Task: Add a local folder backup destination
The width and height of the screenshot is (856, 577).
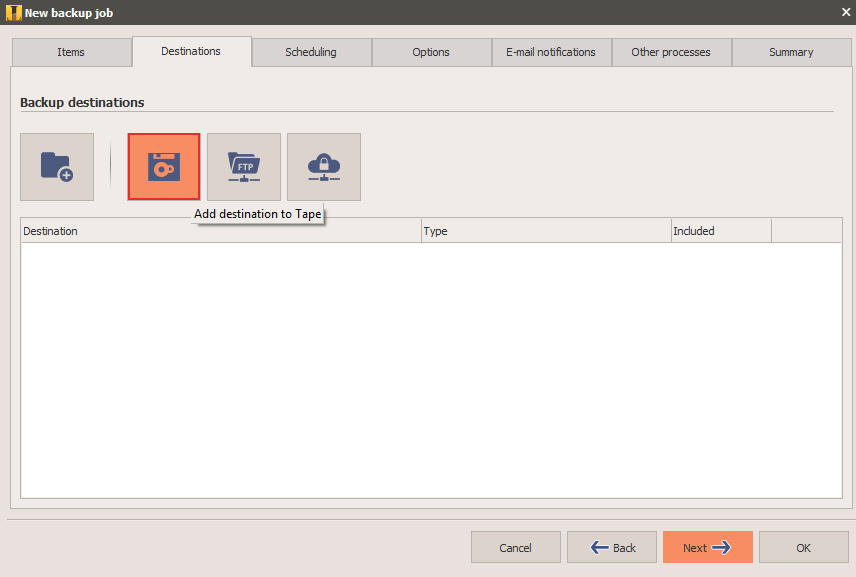Action: tap(56, 166)
